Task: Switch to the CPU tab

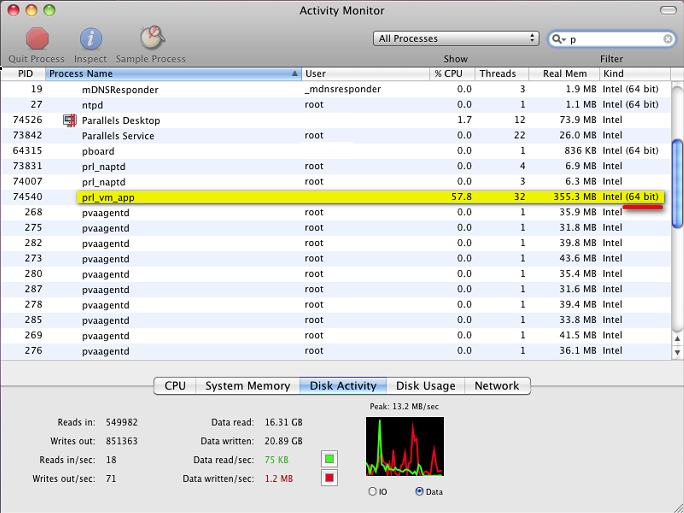Action: (175, 386)
